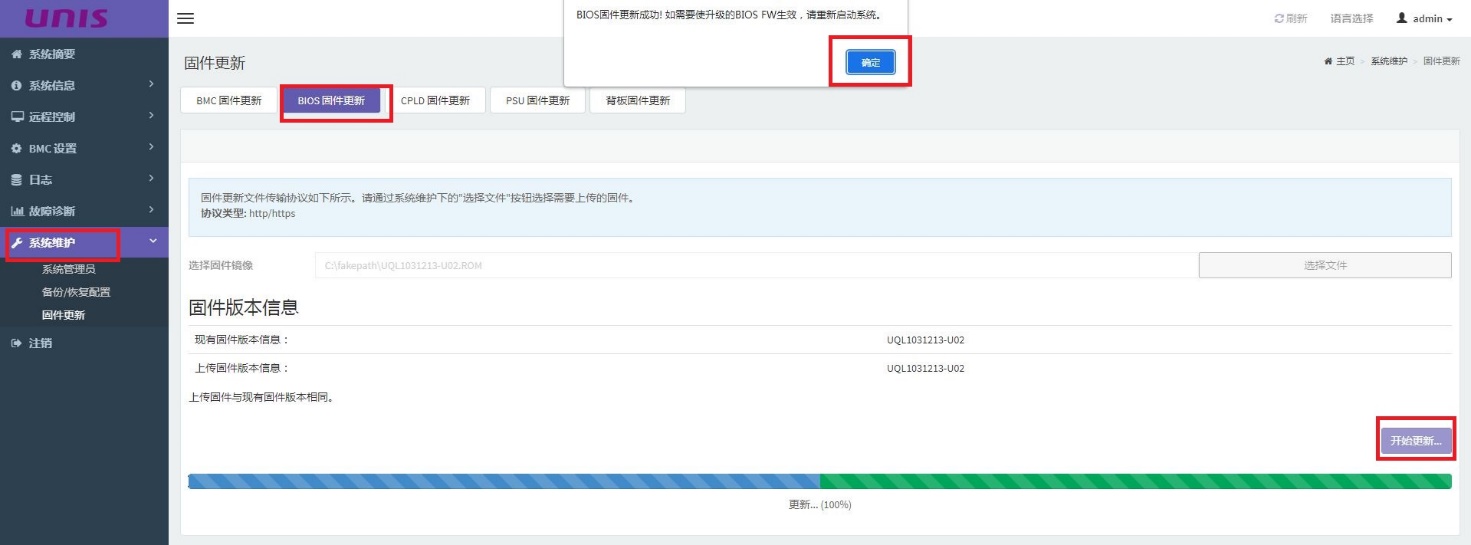This screenshot has height=545, width=1471.
Task: Open 语言选择 language selection
Action: 1351,19
